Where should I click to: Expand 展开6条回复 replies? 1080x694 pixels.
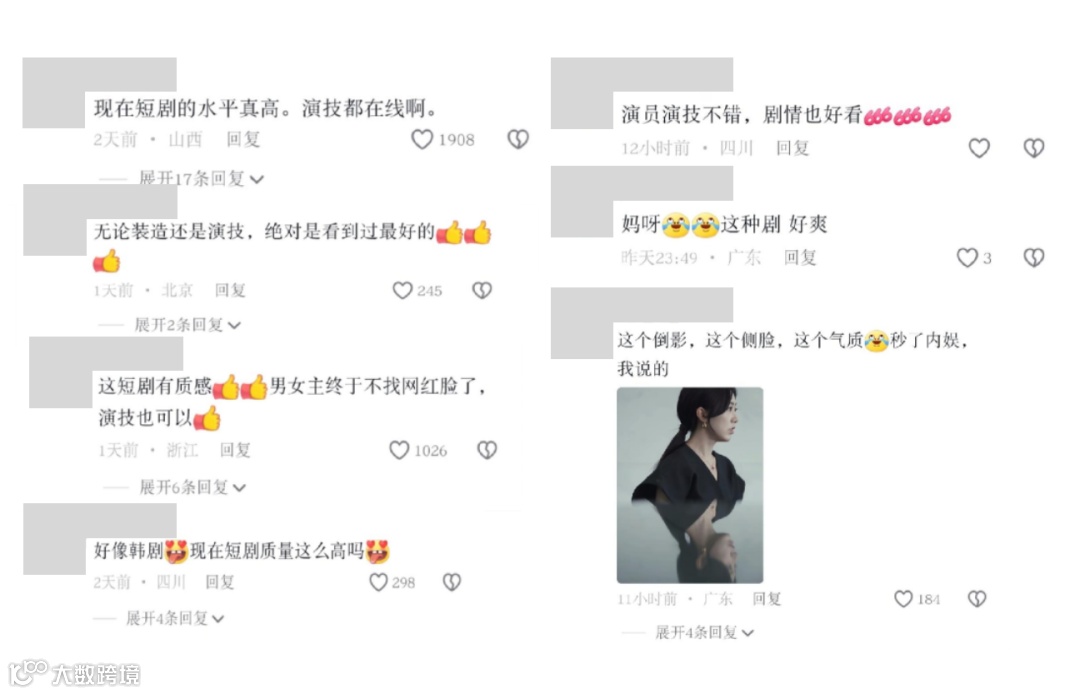pos(192,487)
